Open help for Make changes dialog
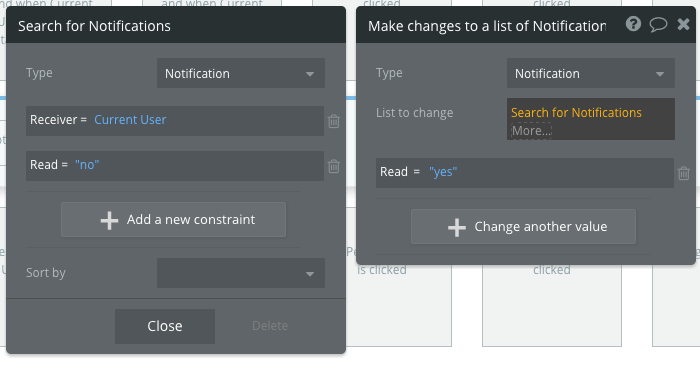This screenshot has height=370, width=700. pos(633,24)
